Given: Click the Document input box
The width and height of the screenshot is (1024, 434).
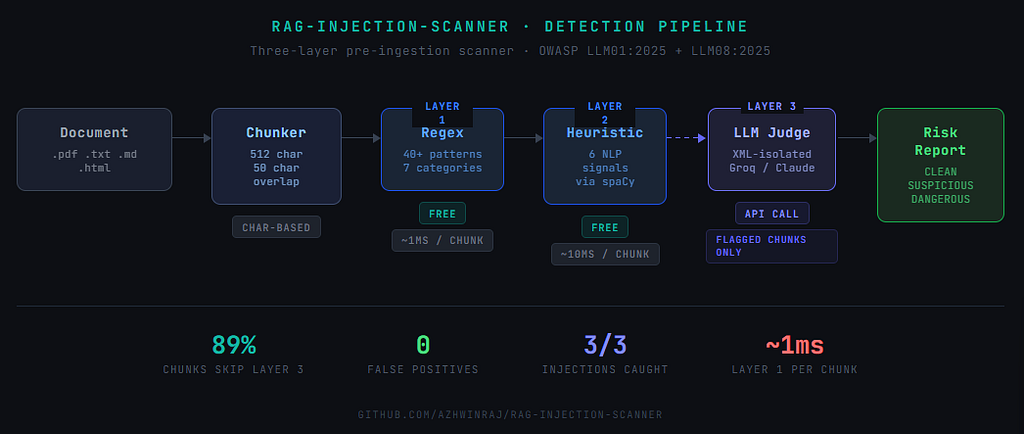Looking at the screenshot, I should pyautogui.click(x=94, y=149).
